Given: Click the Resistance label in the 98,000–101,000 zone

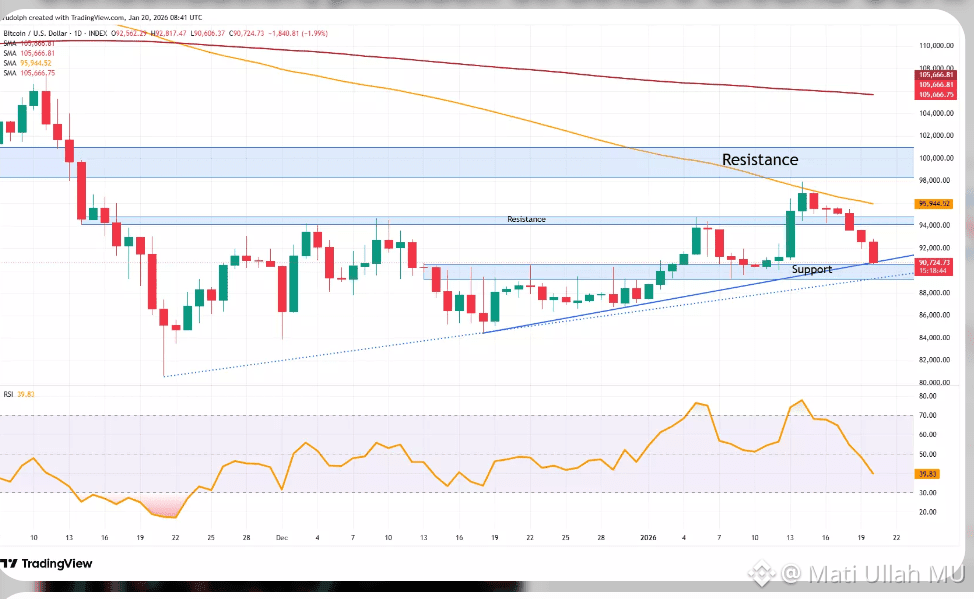Looking at the screenshot, I should pyautogui.click(x=760, y=160).
